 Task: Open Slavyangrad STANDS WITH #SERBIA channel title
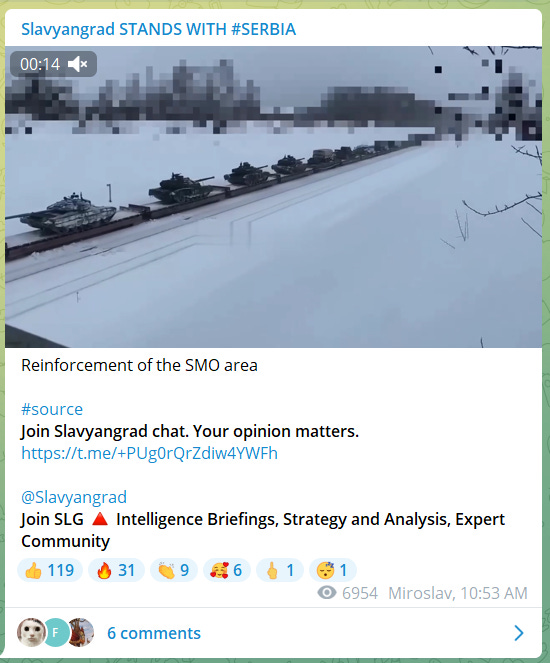[x=159, y=30]
